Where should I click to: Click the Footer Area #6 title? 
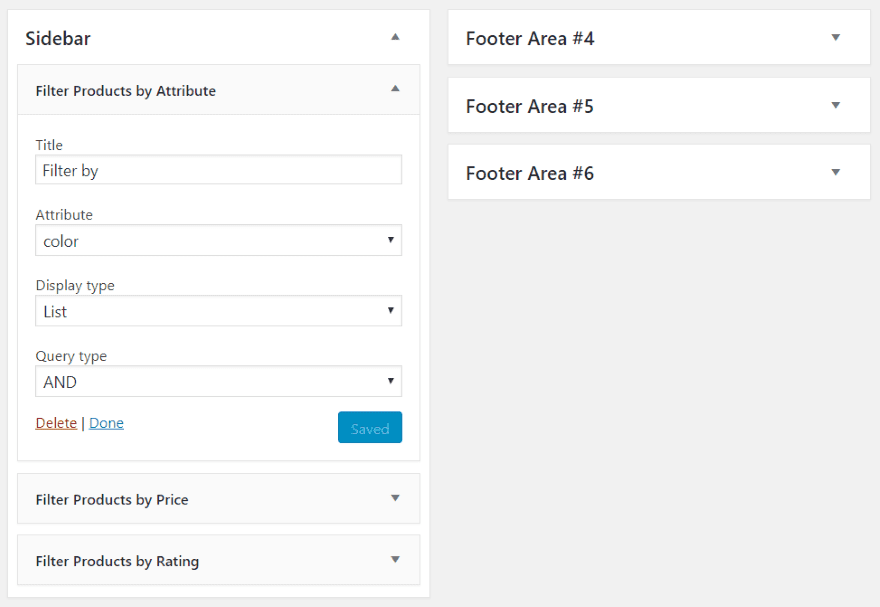point(530,173)
